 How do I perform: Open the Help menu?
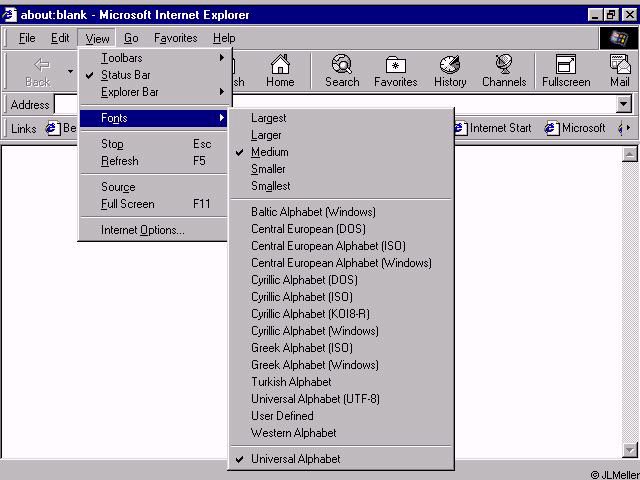pyautogui.click(x=224, y=38)
